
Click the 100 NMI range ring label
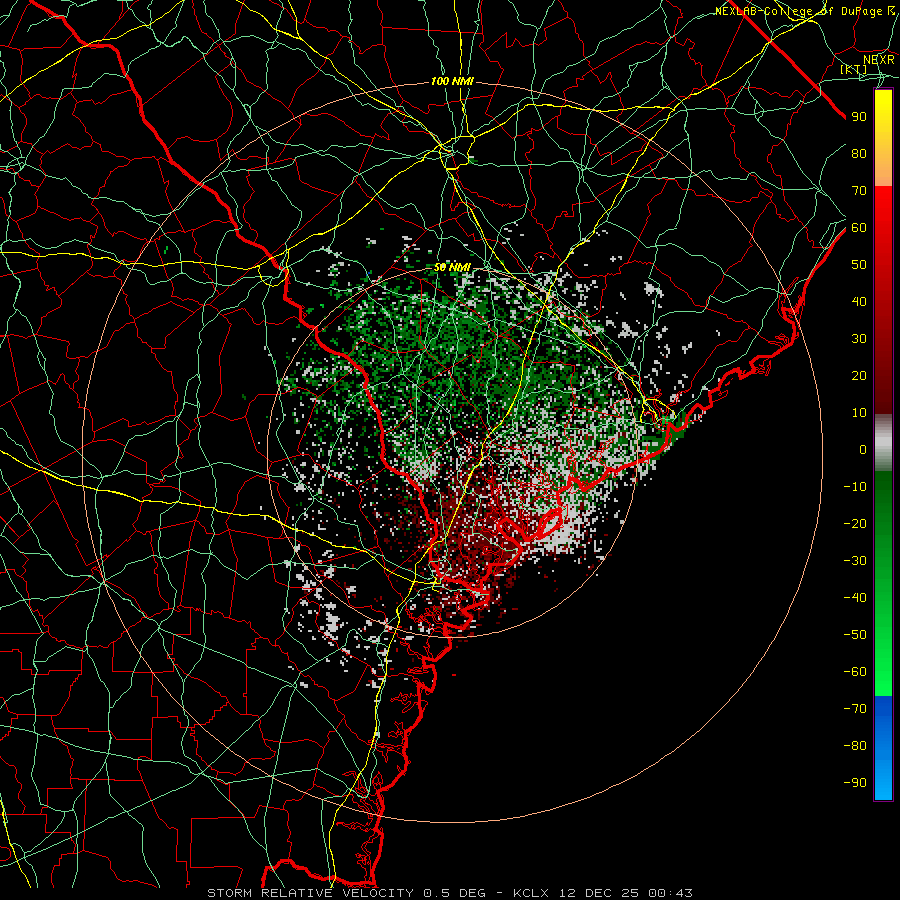452,82
